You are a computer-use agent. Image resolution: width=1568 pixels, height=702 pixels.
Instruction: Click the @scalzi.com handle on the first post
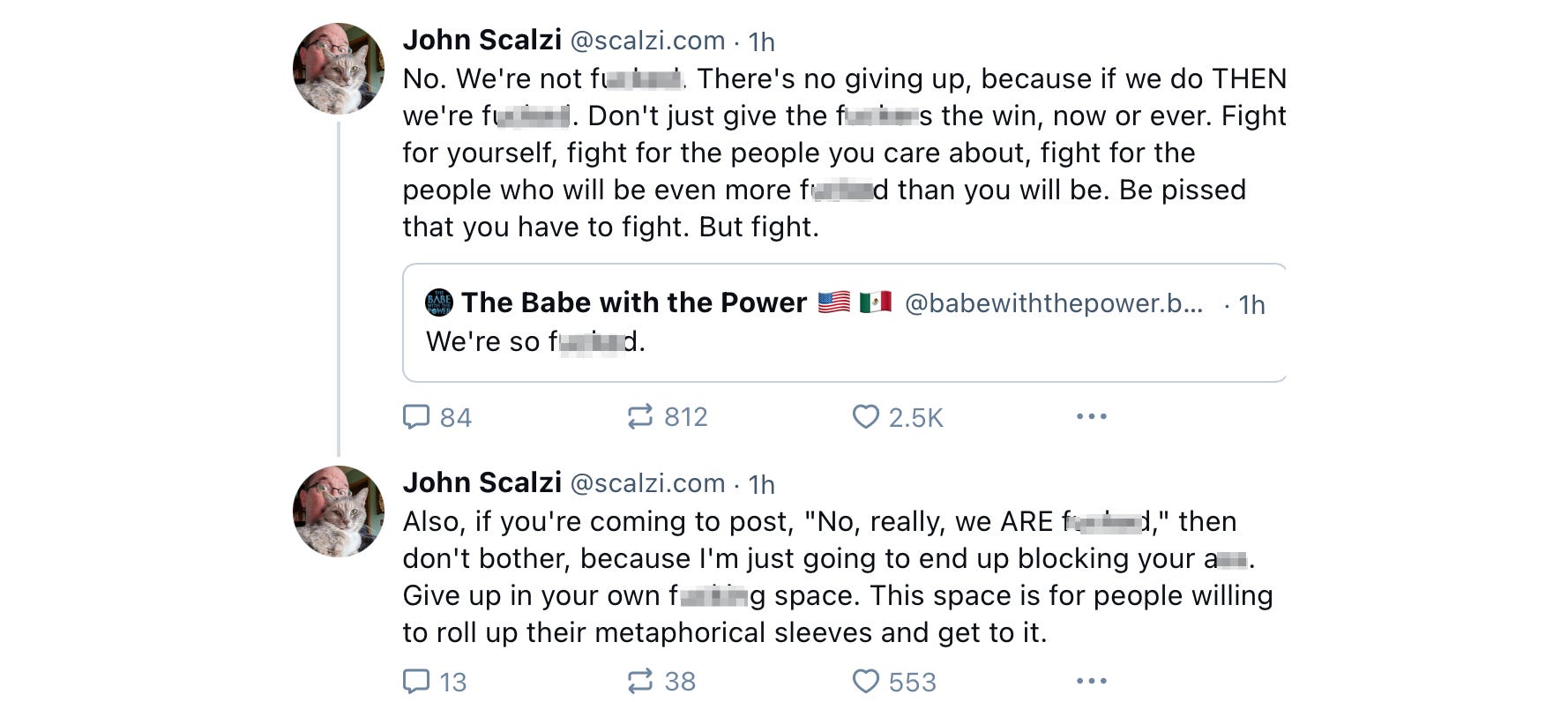(647, 41)
